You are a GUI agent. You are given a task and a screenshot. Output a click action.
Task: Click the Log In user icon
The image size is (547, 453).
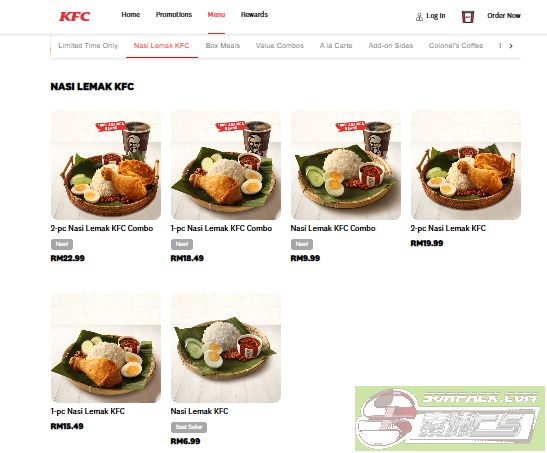point(419,16)
